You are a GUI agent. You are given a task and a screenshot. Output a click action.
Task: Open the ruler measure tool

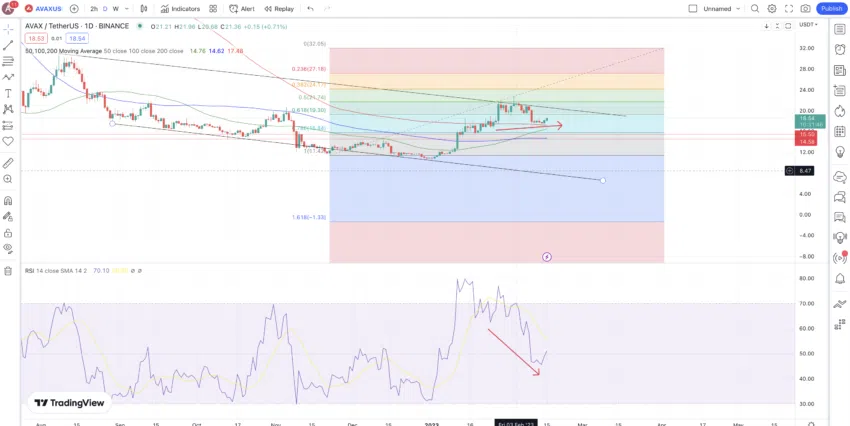point(8,163)
